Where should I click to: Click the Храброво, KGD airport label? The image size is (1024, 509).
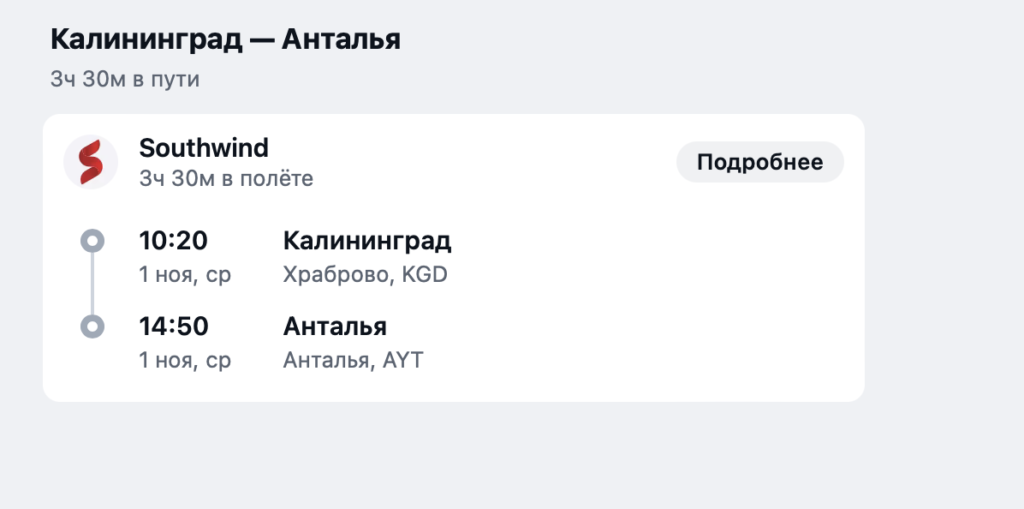[365, 274]
